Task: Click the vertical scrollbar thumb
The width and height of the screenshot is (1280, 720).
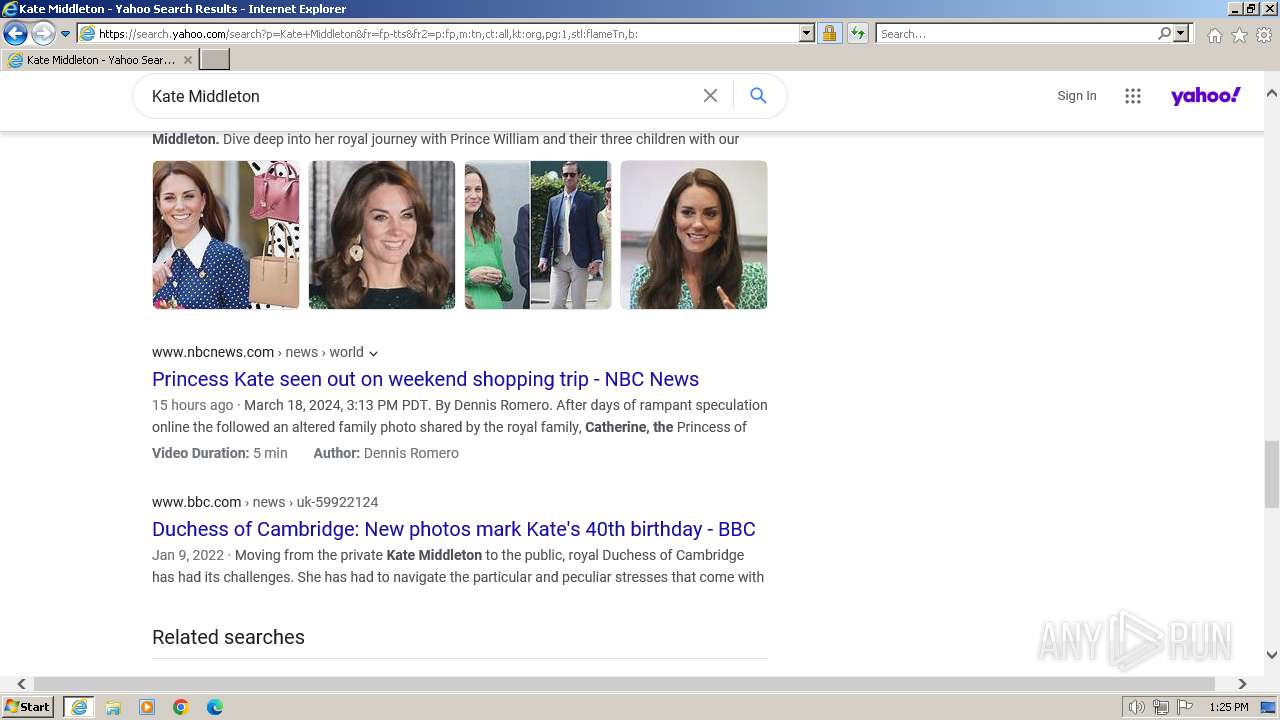Action: coord(1271,475)
